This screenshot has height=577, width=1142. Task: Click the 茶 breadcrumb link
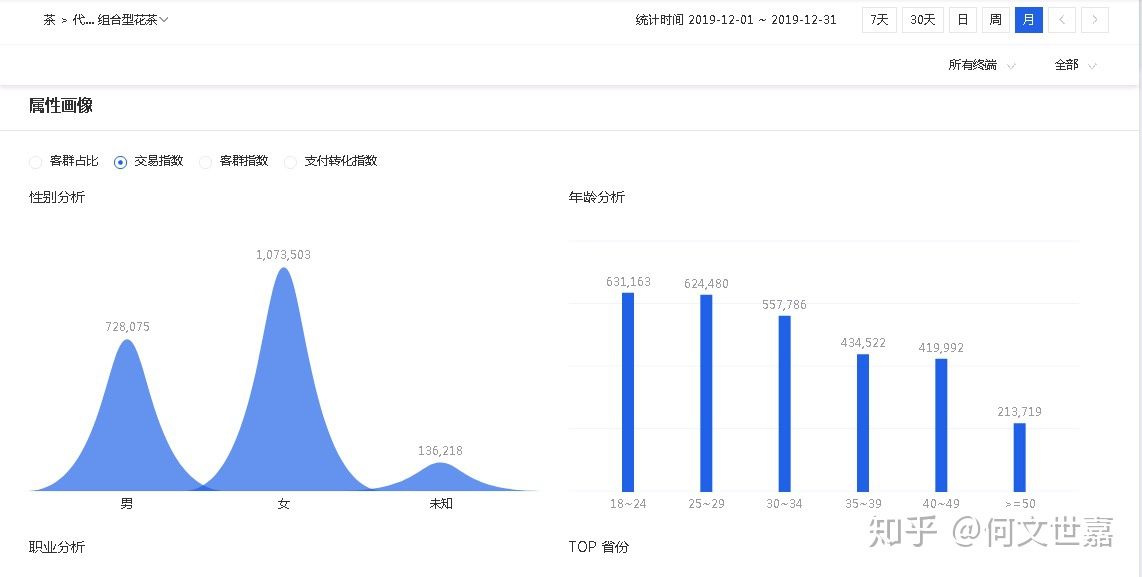point(49,20)
